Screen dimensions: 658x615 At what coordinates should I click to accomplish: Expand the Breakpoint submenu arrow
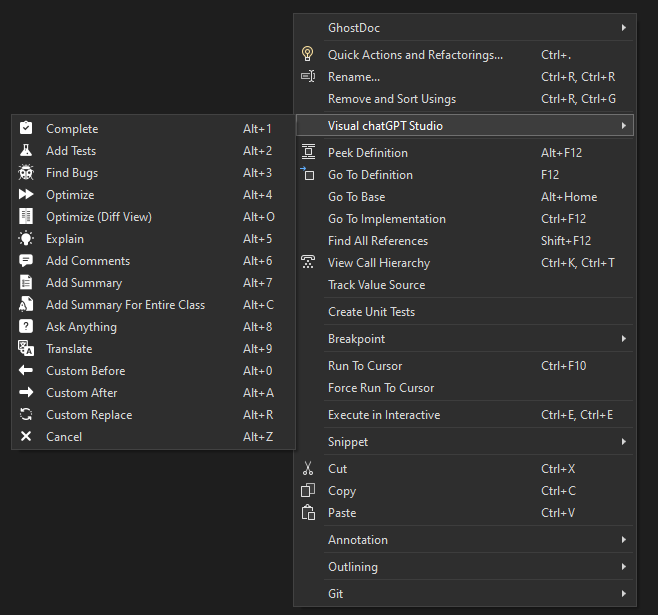tap(624, 339)
